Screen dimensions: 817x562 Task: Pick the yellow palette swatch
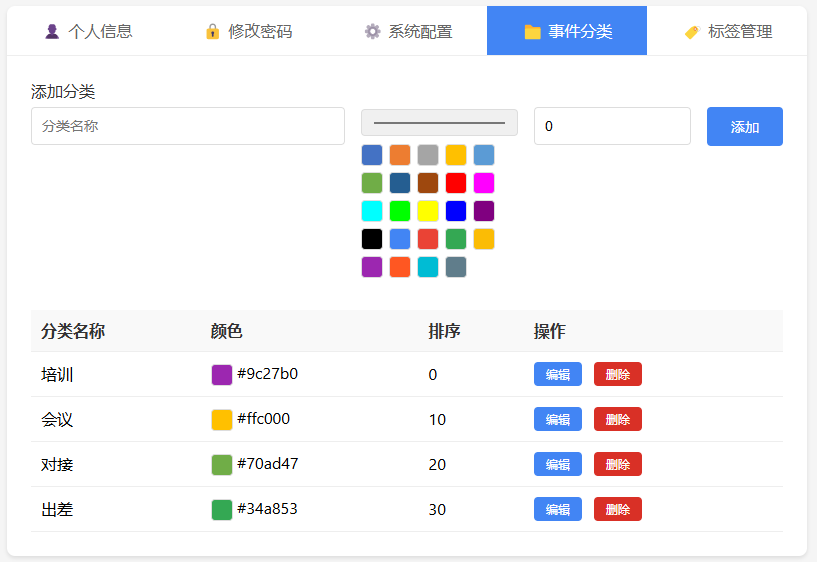428,211
